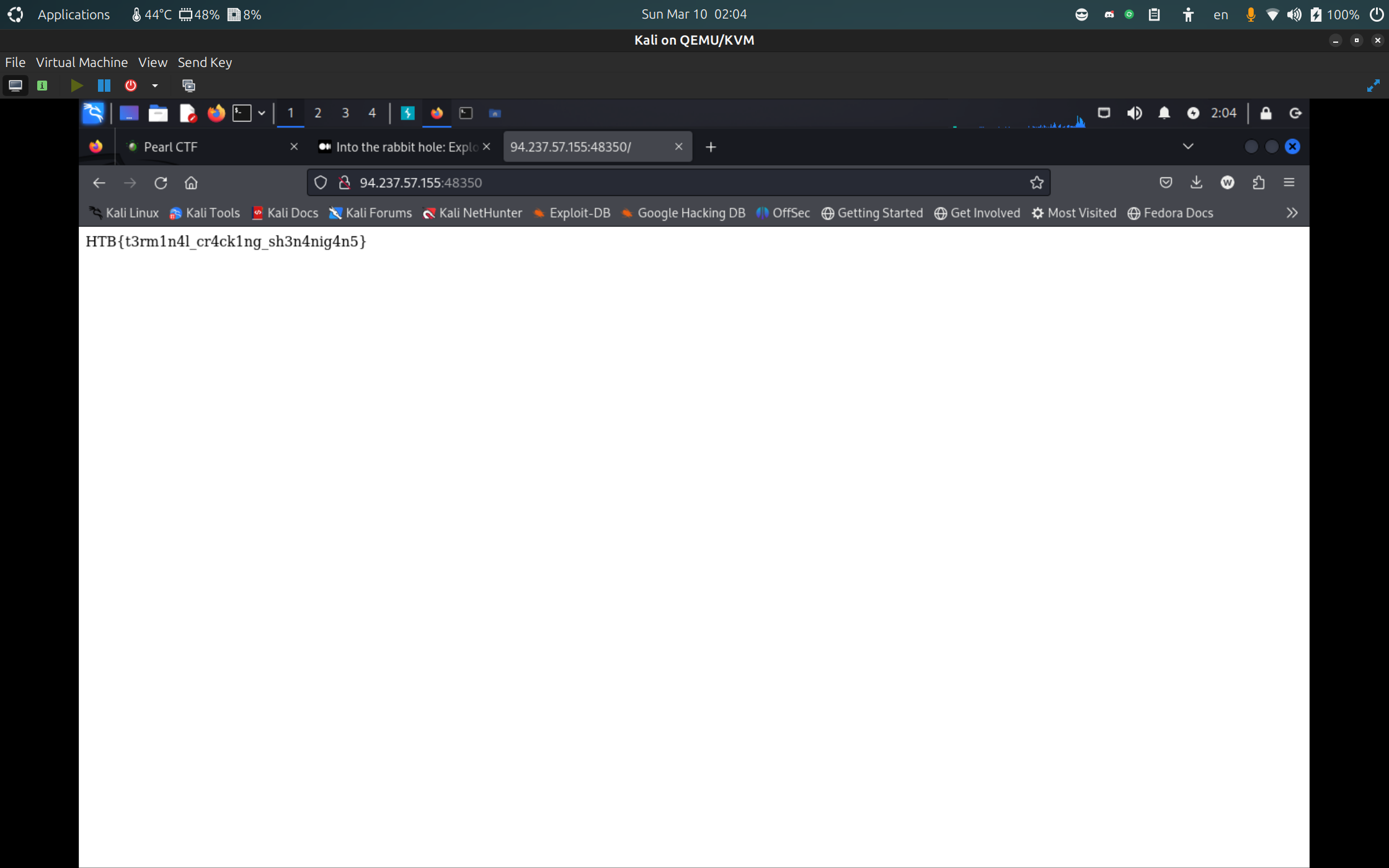Screen dimensions: 1389x868
Task: Toggle VM fullscreen mode
Action: 1373,86
